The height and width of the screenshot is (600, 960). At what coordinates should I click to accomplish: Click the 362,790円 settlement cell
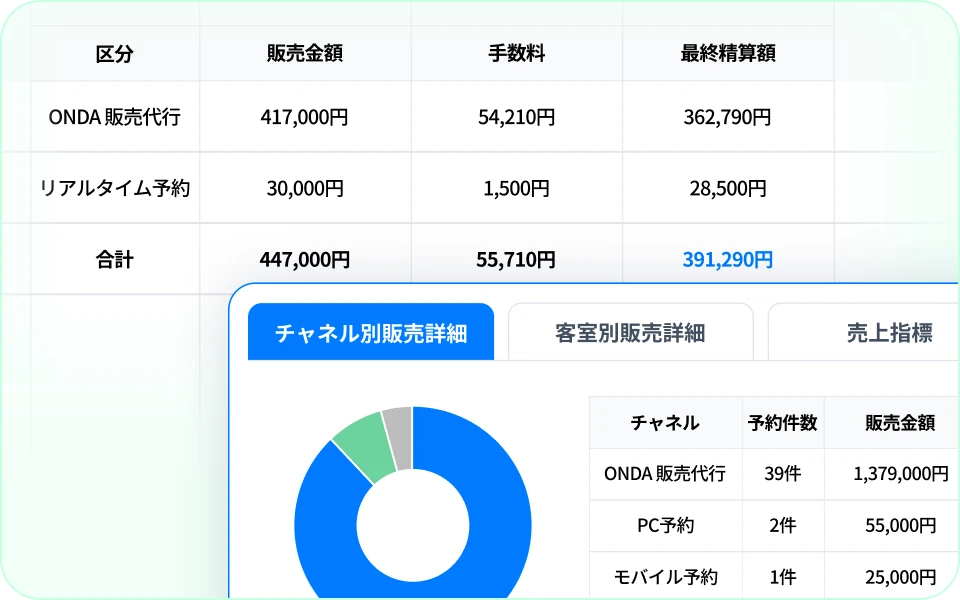pyautogui.click(x=727, y=116)
